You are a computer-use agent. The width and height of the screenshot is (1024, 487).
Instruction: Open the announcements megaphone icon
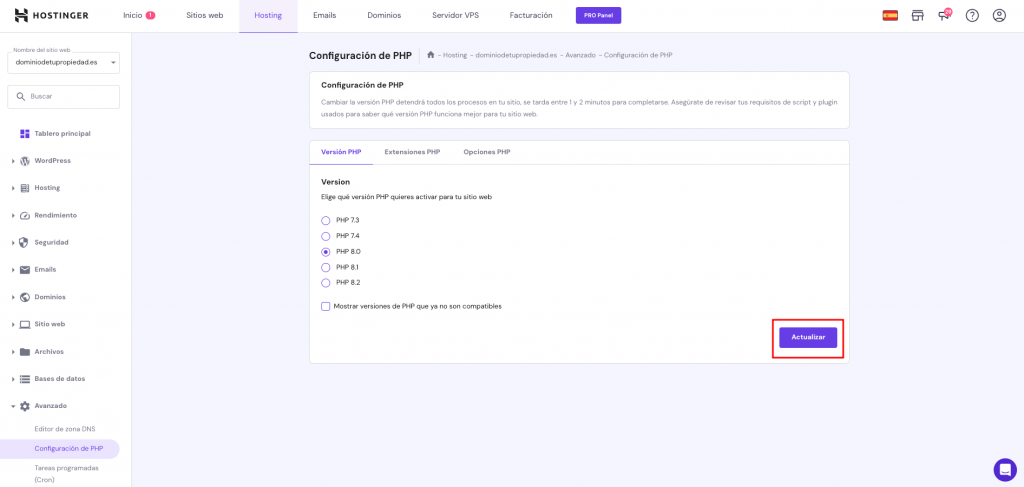(x=944, y=15)
